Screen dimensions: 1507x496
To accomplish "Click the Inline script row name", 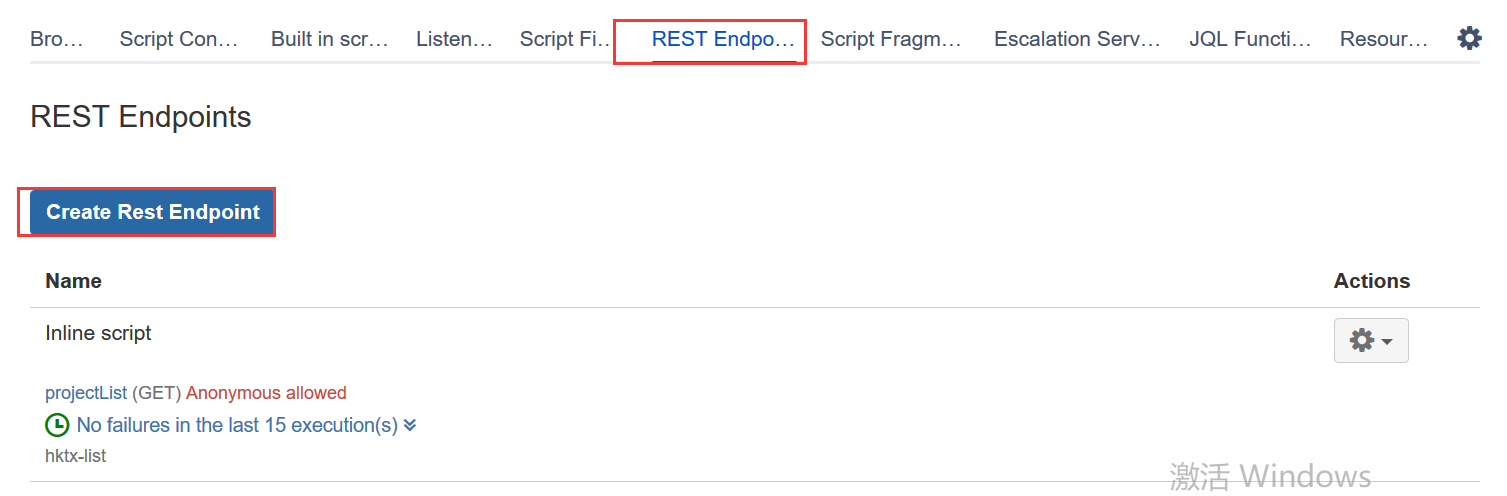I will coord(98,333).
